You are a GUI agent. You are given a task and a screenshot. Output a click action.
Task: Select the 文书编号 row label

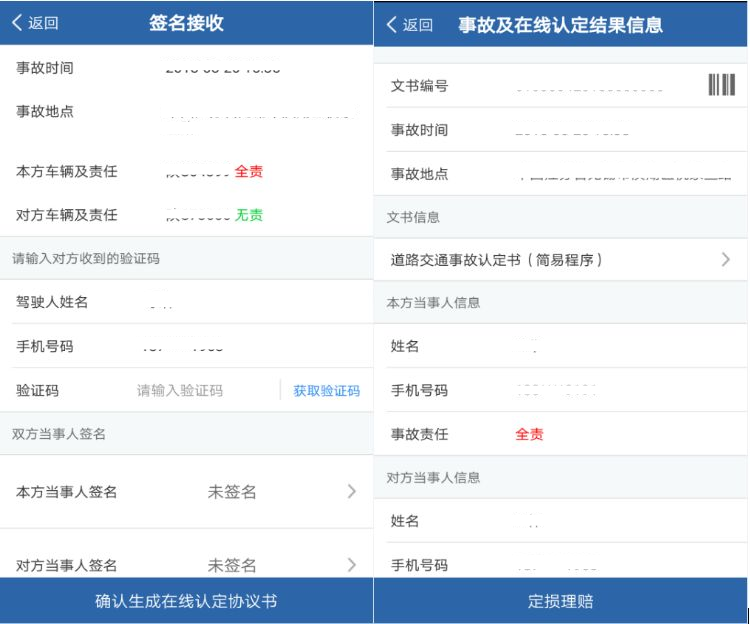click(419, 86)
